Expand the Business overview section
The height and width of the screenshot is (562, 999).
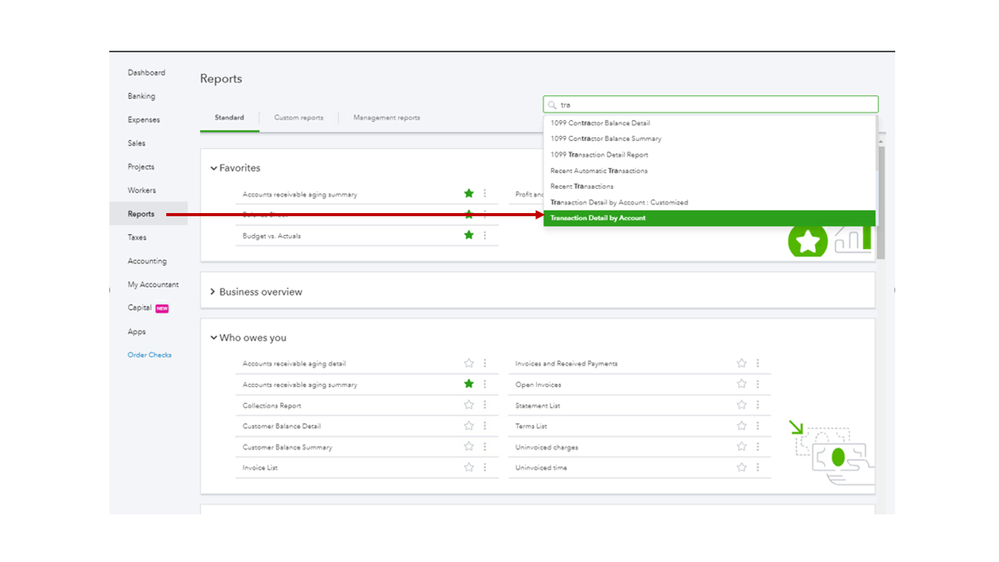coord(214,292)
